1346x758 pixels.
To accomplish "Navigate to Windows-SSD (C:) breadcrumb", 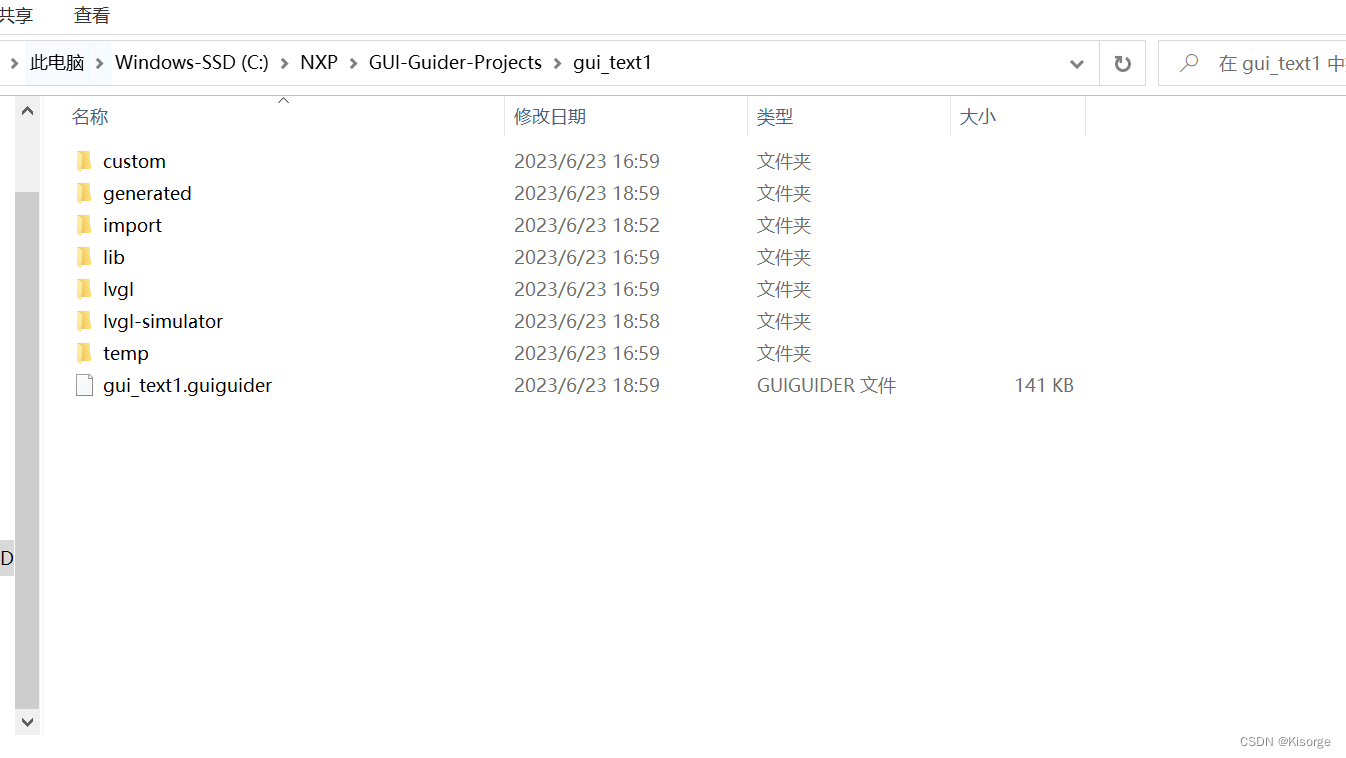I will tap(192, 63).
